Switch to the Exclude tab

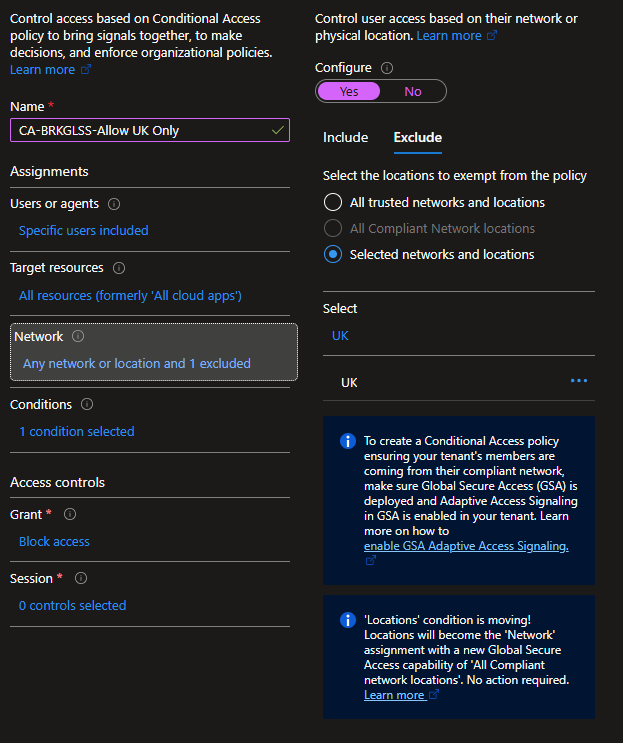(x=418, y=137)
